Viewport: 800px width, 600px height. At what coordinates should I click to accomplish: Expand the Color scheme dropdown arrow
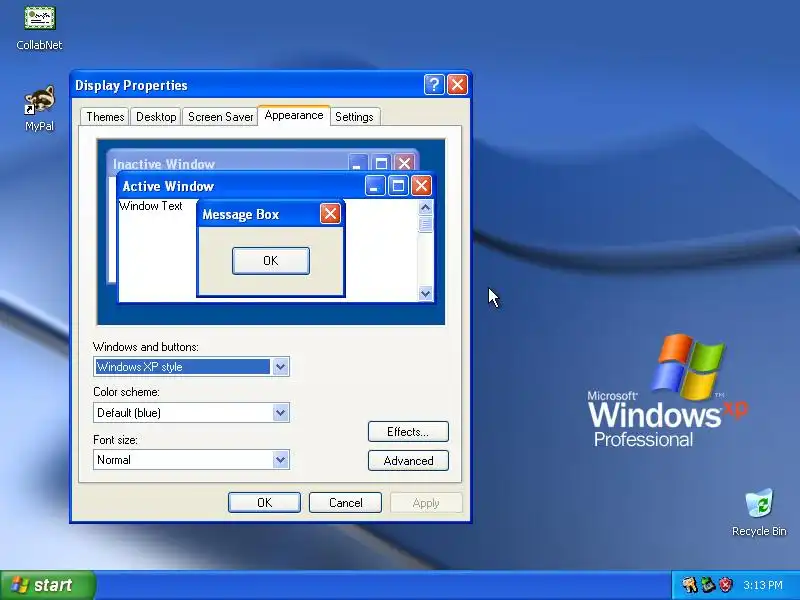tap(280, 413)
